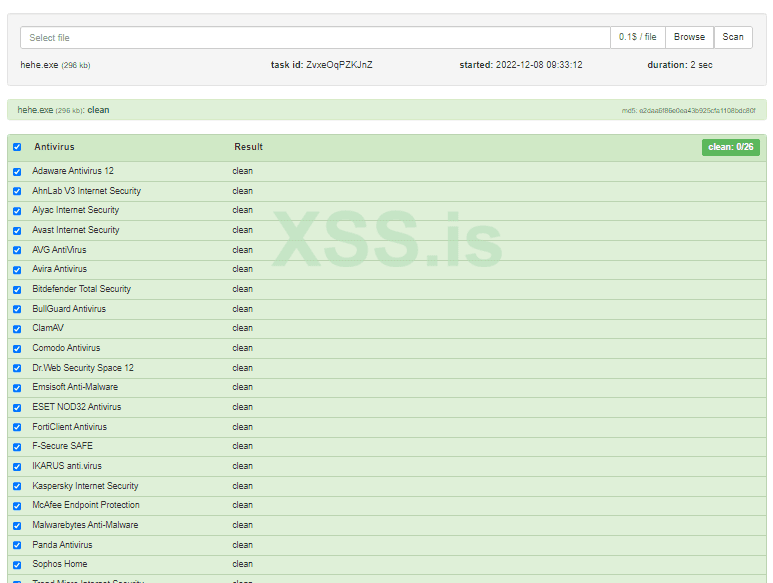
Task: Uncheck the ESET NOD32 Antivirus checkbox
Action: 17,408
